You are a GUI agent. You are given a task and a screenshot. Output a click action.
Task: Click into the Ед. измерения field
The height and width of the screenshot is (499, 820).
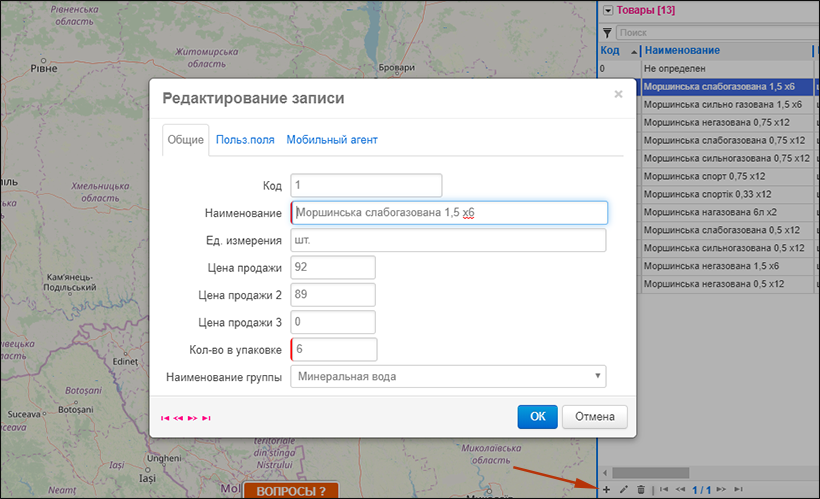point(448,240)
